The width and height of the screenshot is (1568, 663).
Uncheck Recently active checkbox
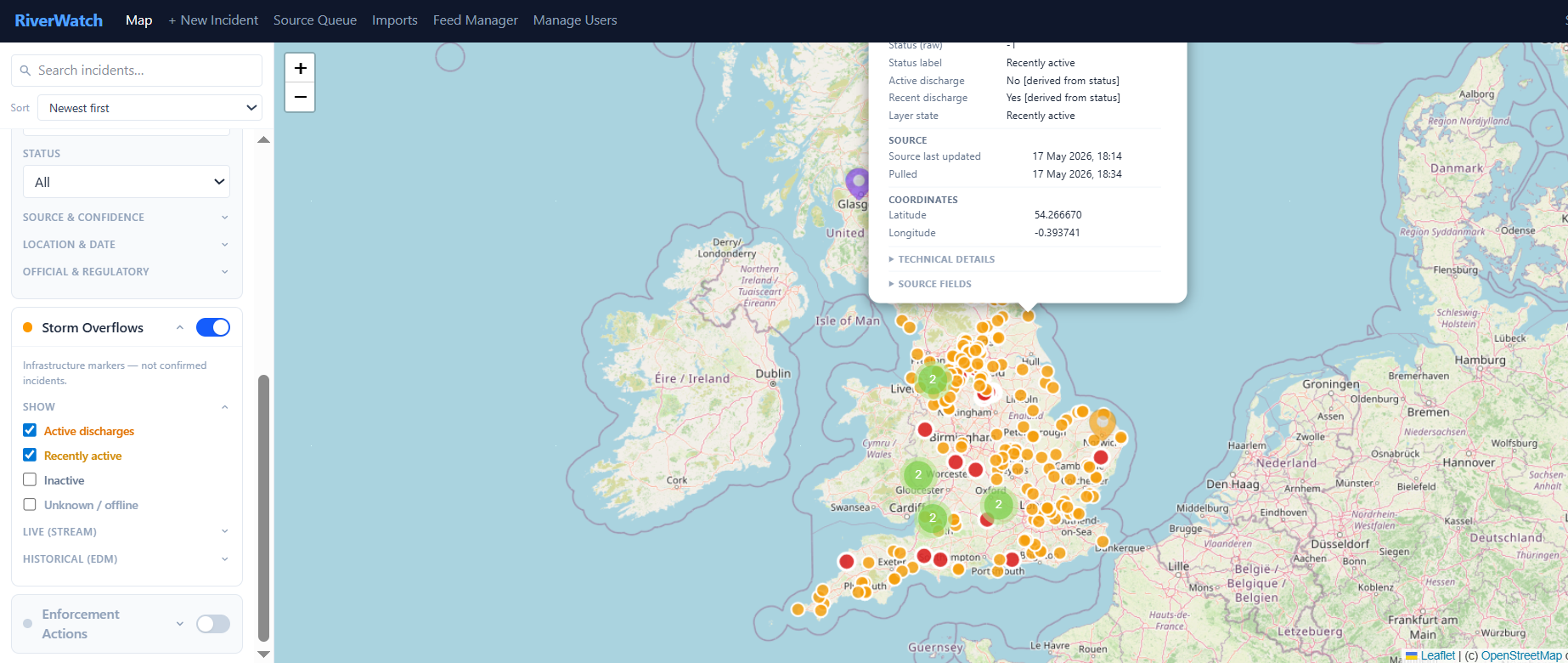pyautogui.click(x=30, y=455)
